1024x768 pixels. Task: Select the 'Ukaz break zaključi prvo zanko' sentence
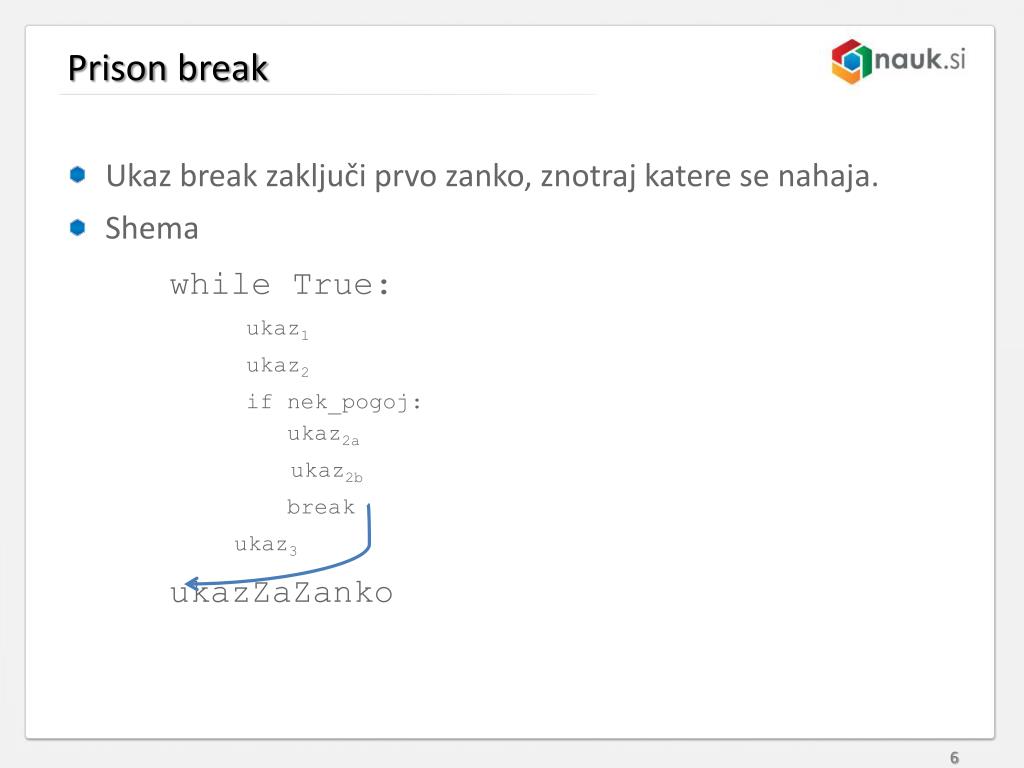pyautogui.click(x=492, y=176)
